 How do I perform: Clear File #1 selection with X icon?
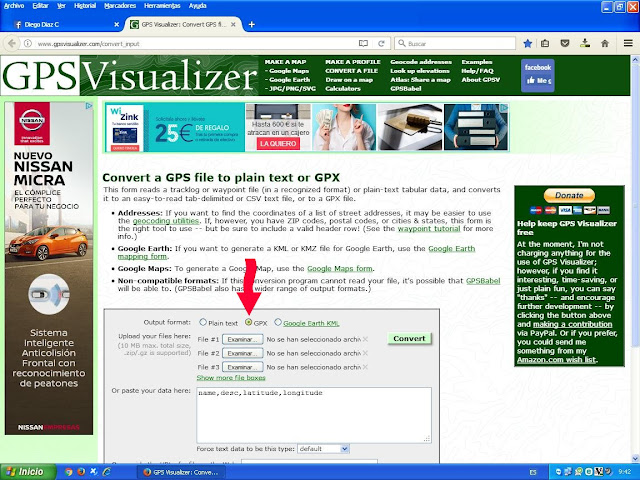[x=365, y=339]
